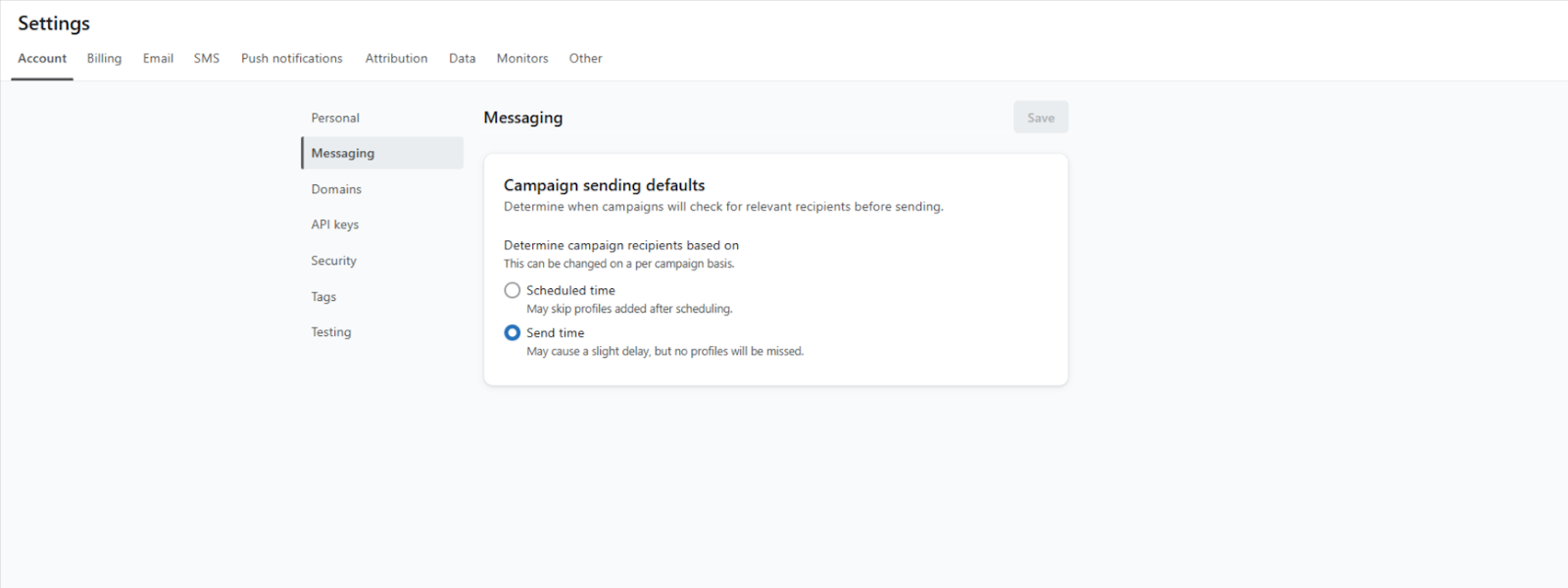Screen dimensions: 1568x588
Task: Choose the Scheduled time radio option
Action: tap(512, 290)
